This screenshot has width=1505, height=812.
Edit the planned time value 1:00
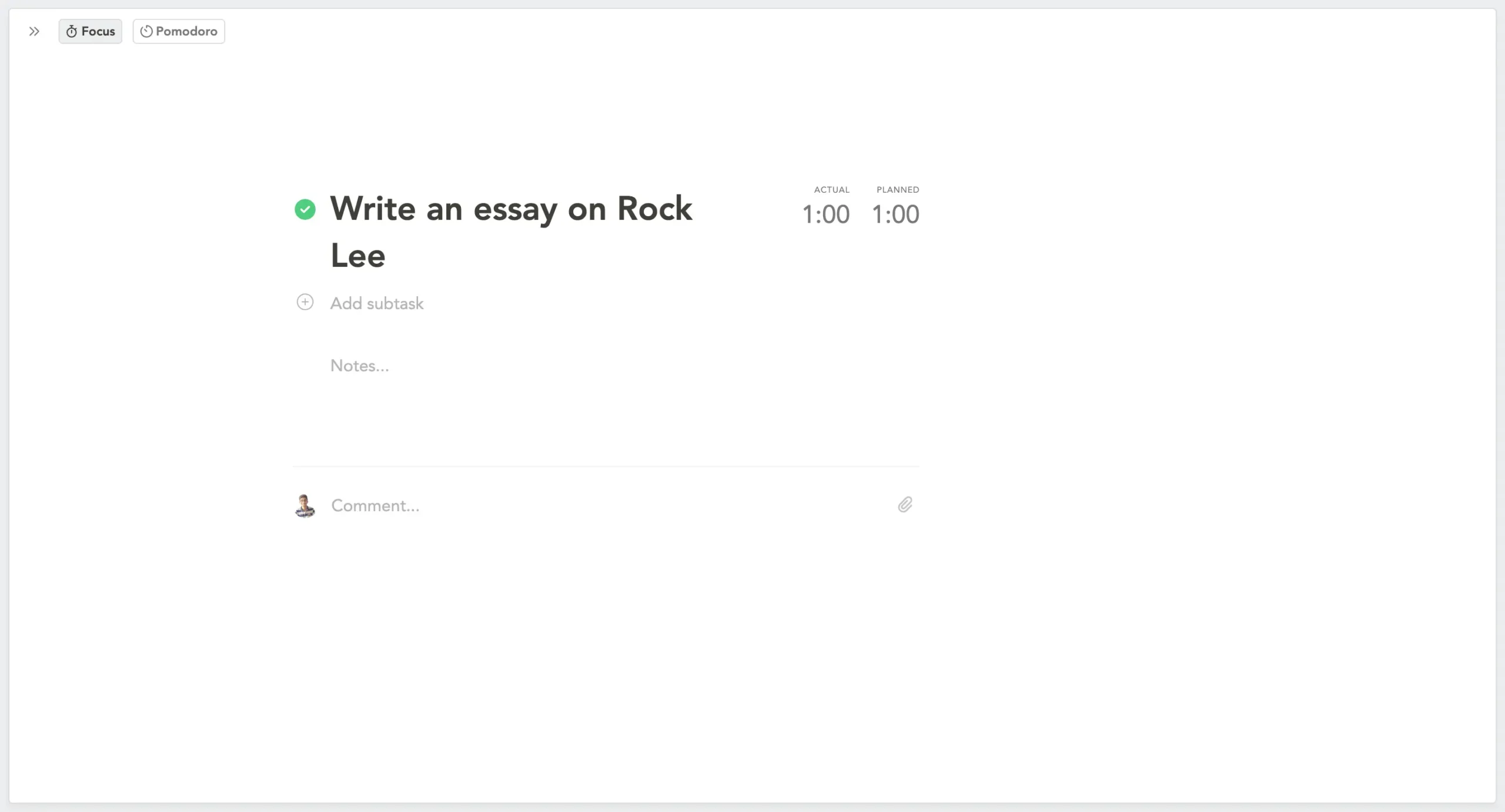(895, 214)
